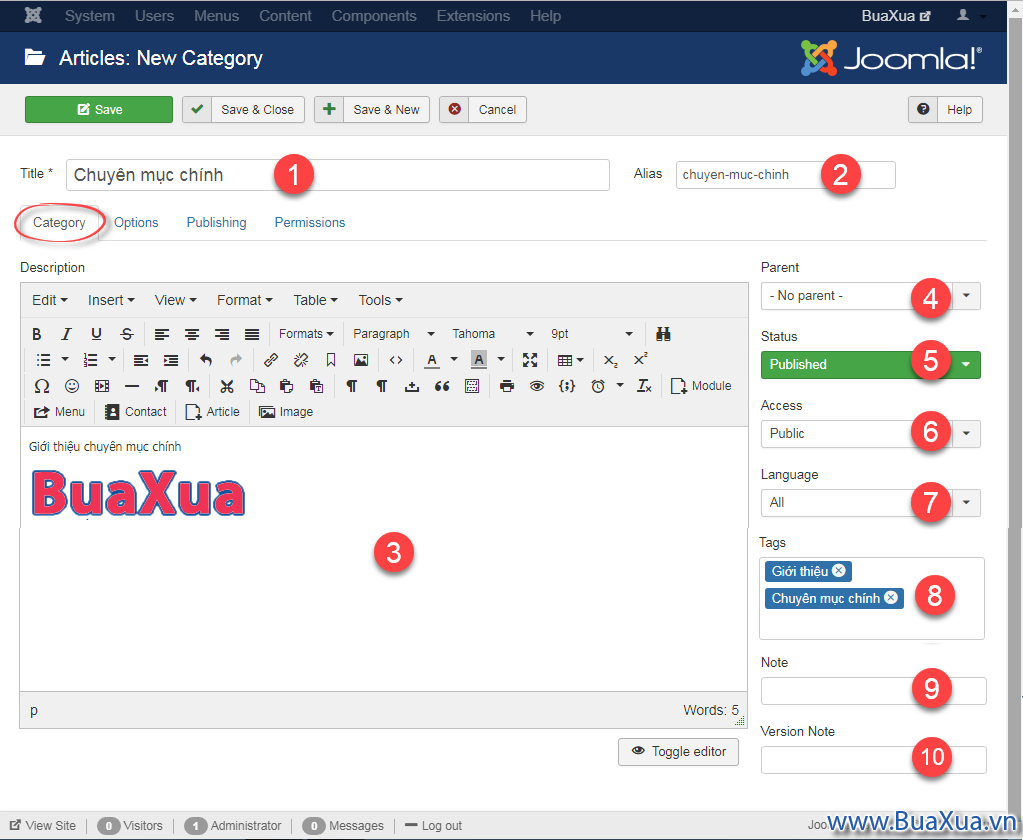
Task: Cut selection with scissors icon
Action: [x=226, y=386]
